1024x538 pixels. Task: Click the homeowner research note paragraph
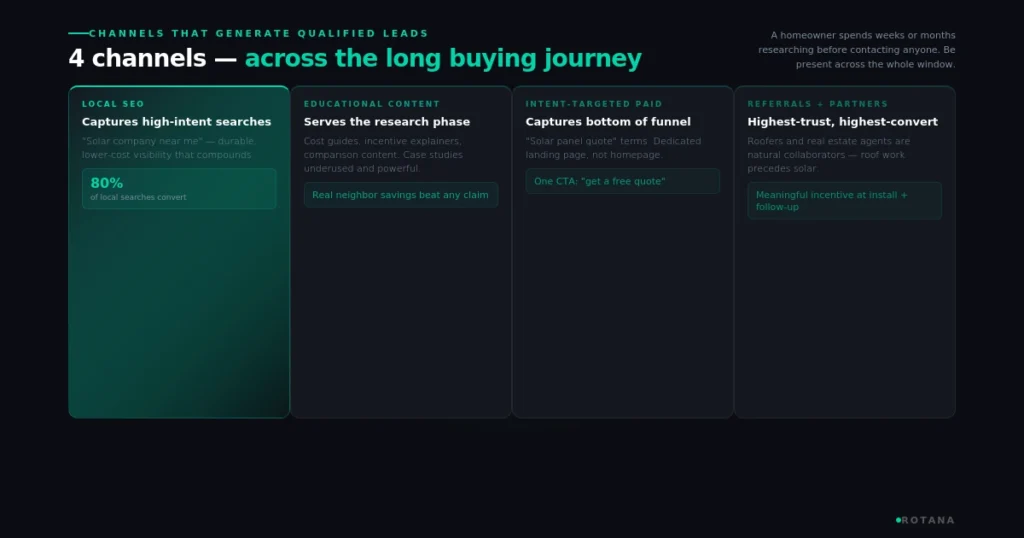click(857, 50)
